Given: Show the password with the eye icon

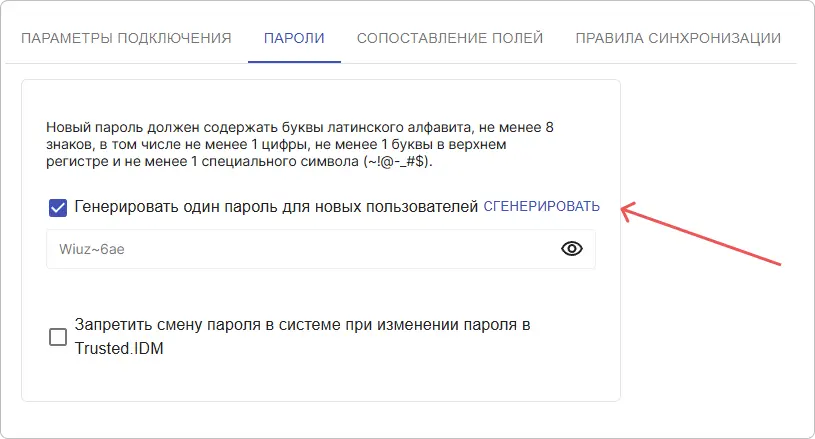Looking at the screenshot, I should pyautogui.click(x=571, y=250).
